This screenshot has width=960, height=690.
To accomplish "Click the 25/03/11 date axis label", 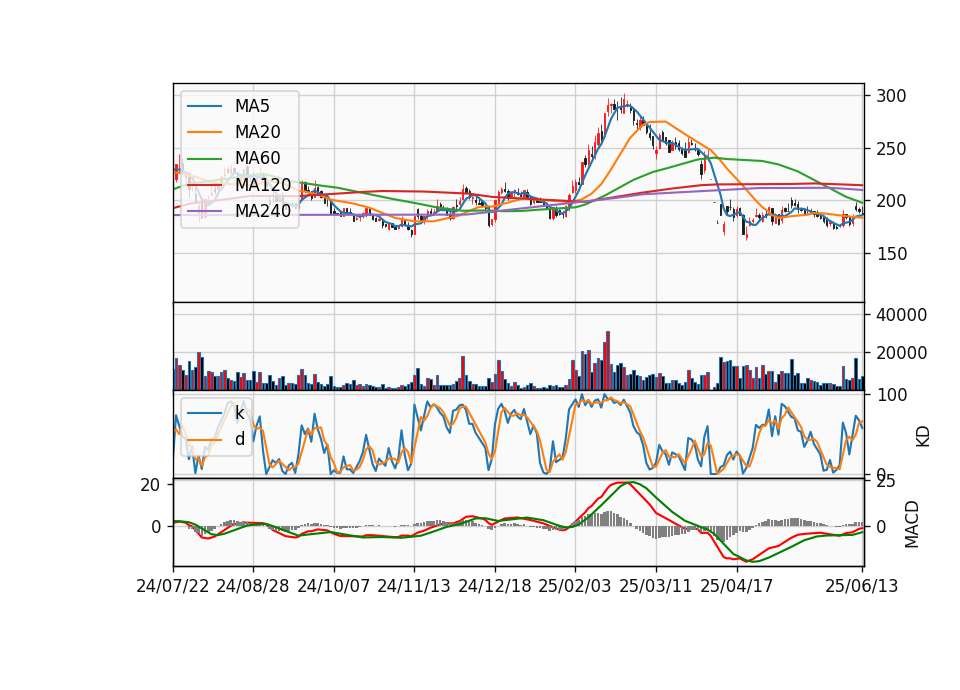I will 656,586.
